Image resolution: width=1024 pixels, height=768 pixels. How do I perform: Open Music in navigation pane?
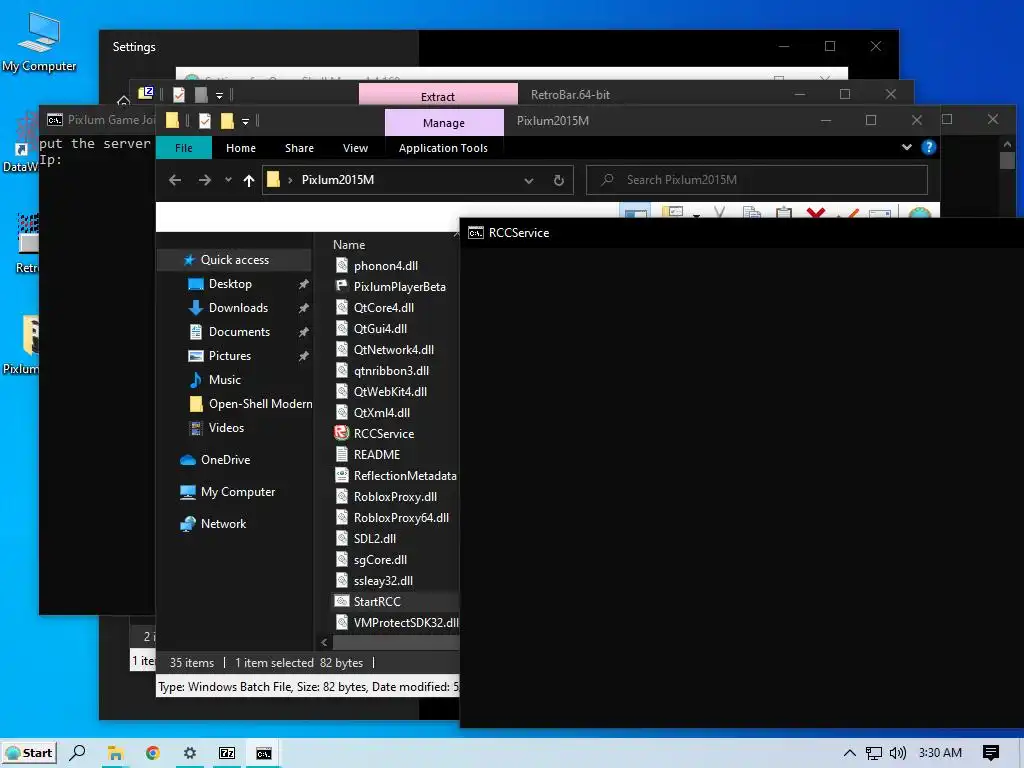point(225,380)
